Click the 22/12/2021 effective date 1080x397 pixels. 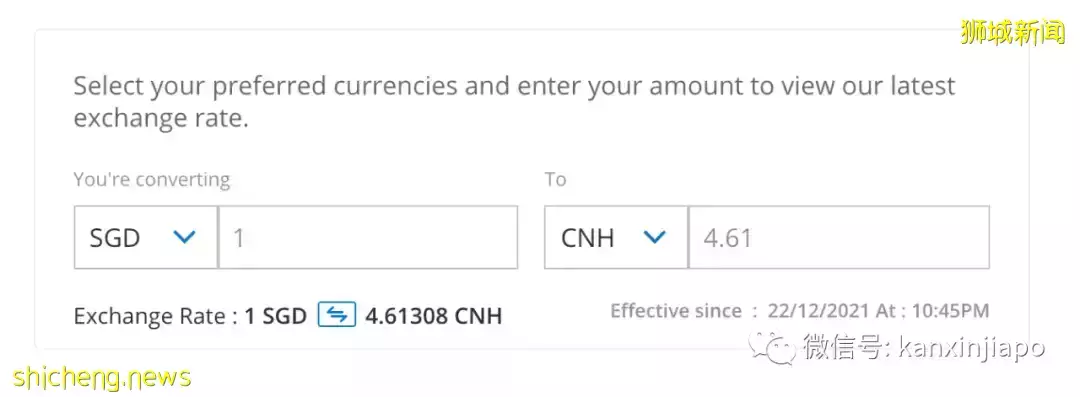(x=819, y=311)
